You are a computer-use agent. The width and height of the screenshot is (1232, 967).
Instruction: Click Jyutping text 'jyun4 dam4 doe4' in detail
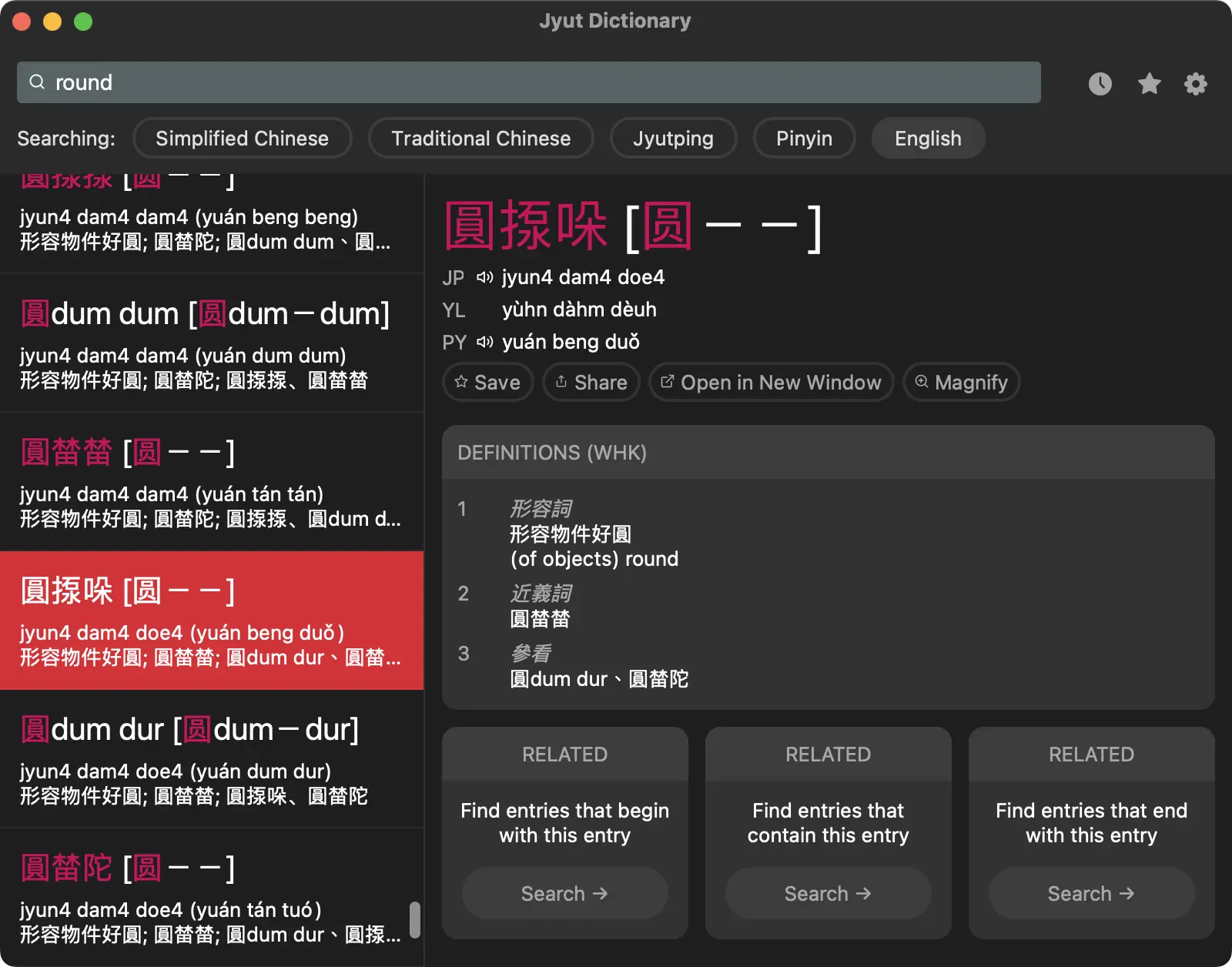[584, 277]
